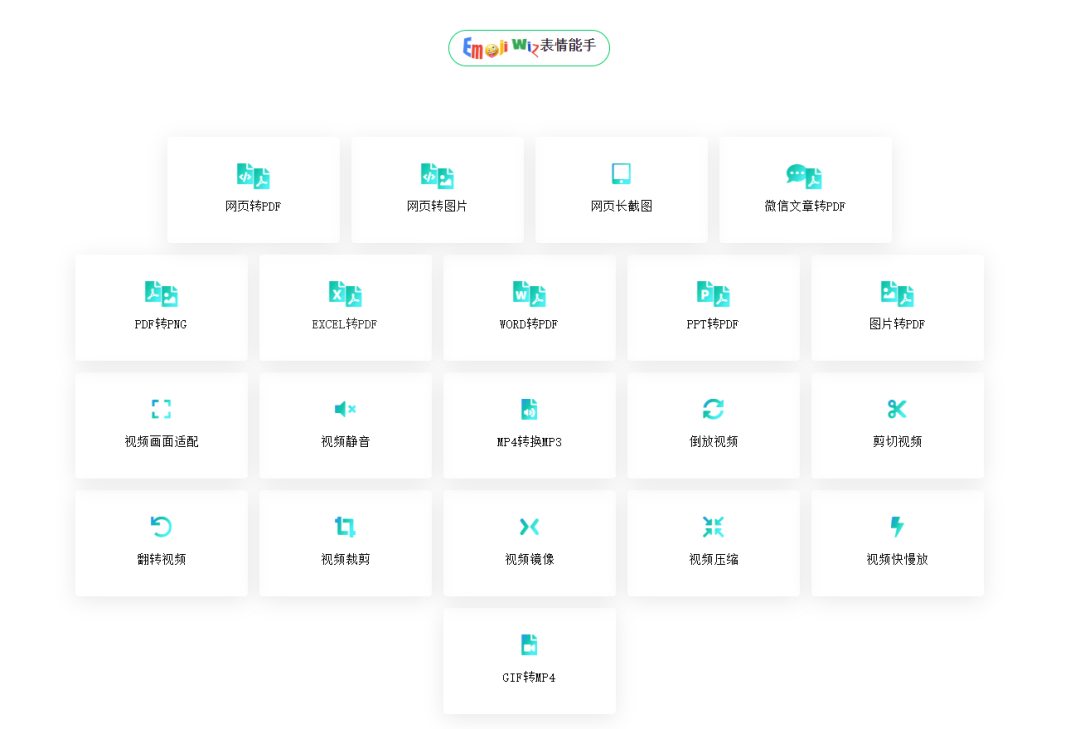Select the 视频画面适配 text label
This screenshot has width=1080, height=729.
[x=161, y=442]
